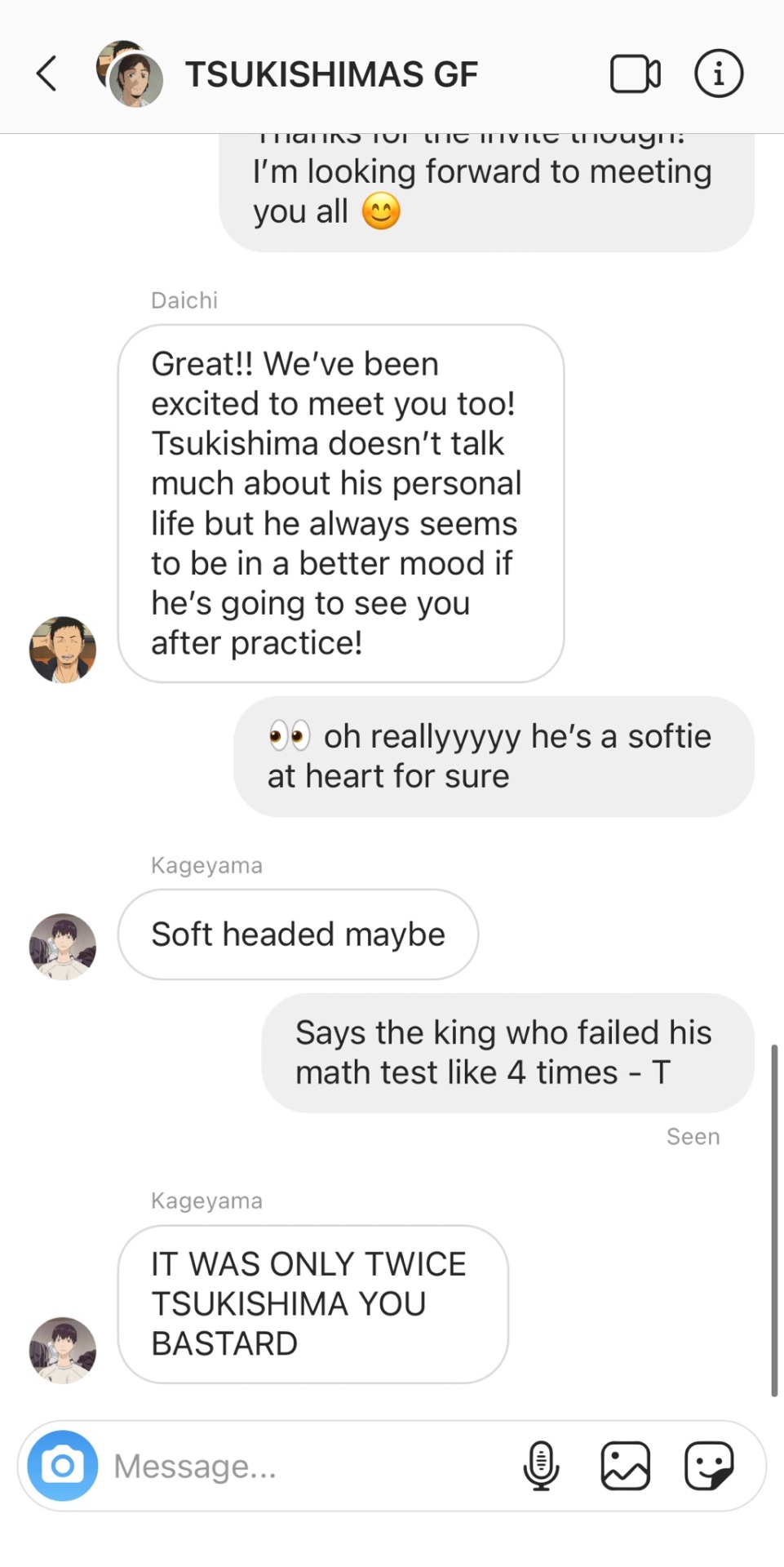784x1567 pixels.
Task: Tap Kageyama's avatar beside Soft headed maybe
Action: [63, 947]
